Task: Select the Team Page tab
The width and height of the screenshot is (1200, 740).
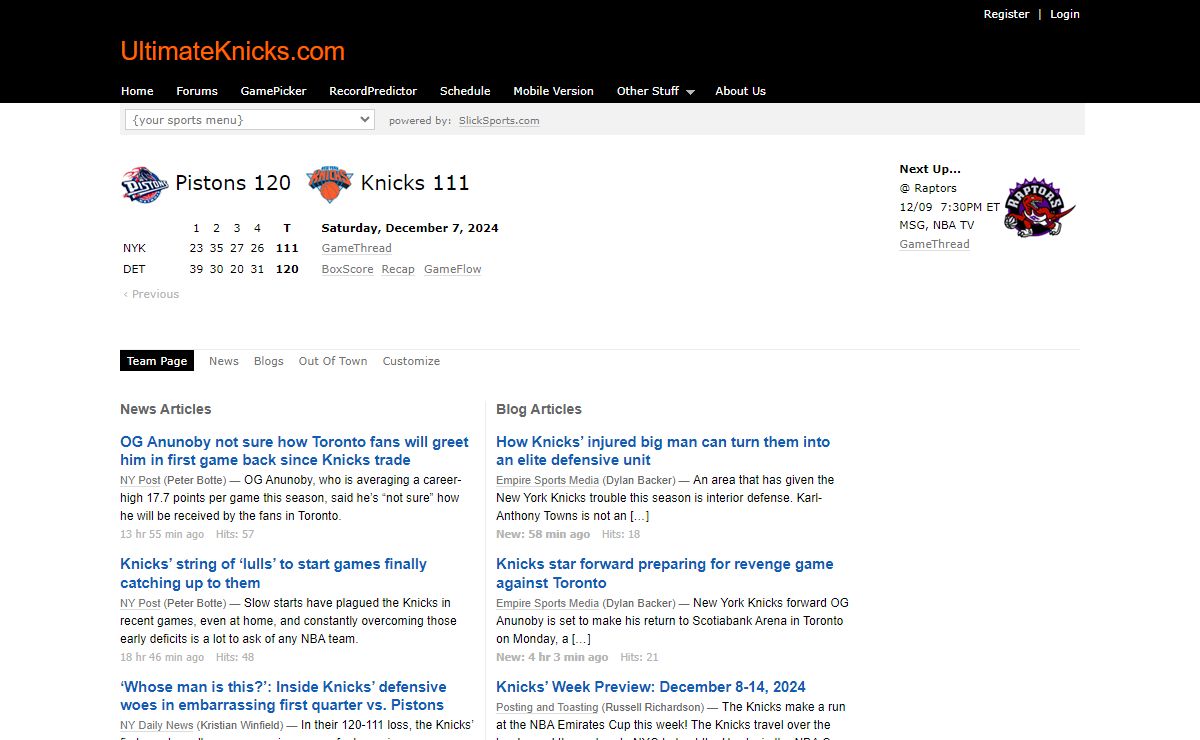Action: (157, 361)
